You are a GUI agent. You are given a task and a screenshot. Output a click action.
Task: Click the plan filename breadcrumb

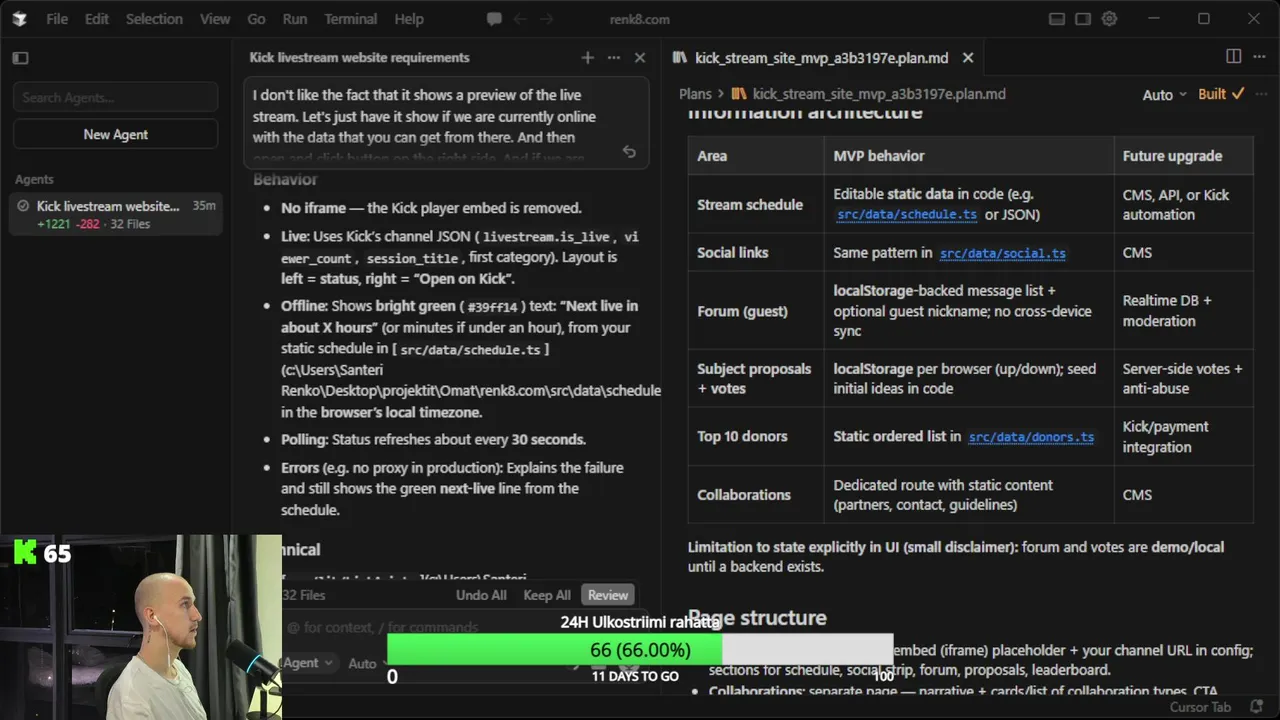coord(879,94)
